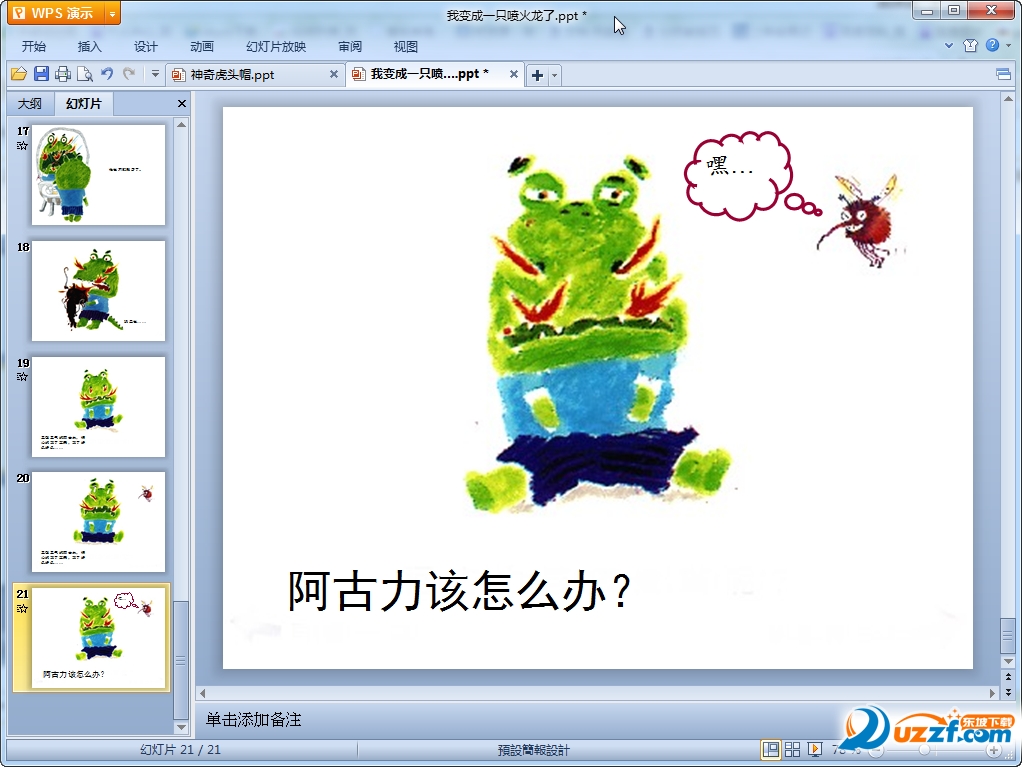The height and width of the screenshot is (767, 1022).
Task: Open the 视图 ribbon tab
Action: 405,46
